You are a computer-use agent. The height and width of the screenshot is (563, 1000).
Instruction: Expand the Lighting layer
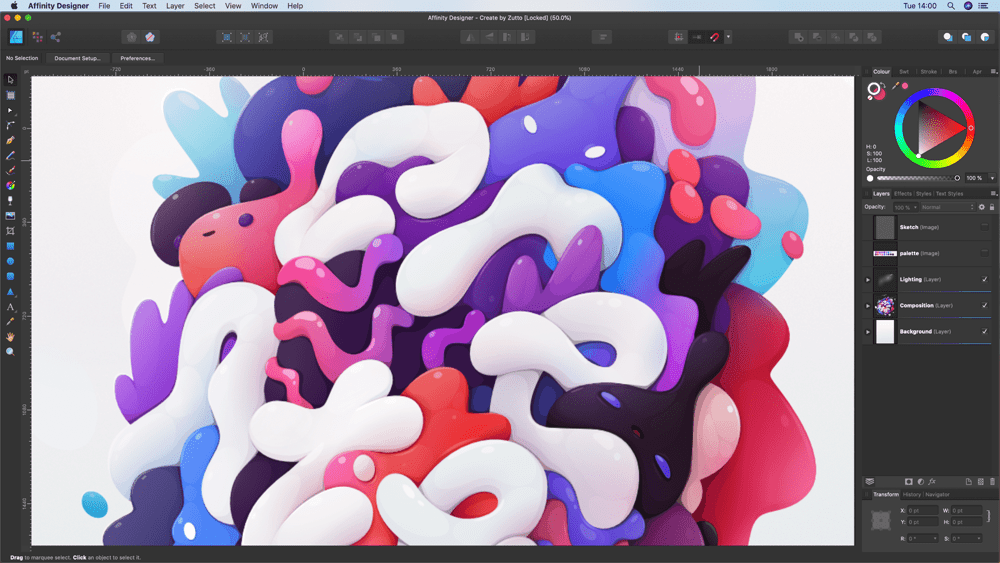(867, 280)
